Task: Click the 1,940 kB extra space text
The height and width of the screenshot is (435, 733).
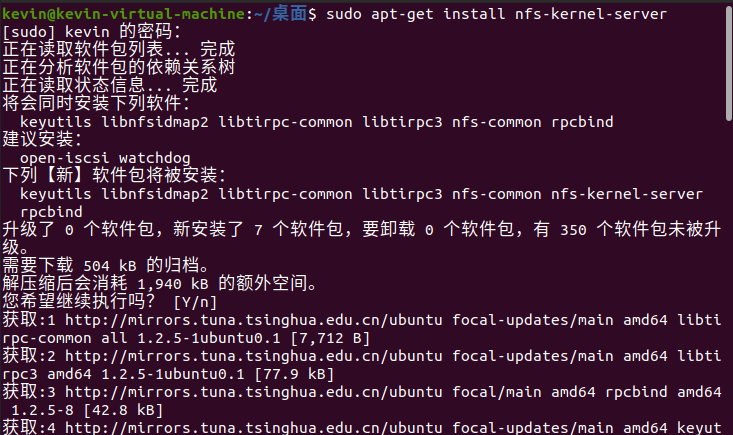Action: point(172,284)
